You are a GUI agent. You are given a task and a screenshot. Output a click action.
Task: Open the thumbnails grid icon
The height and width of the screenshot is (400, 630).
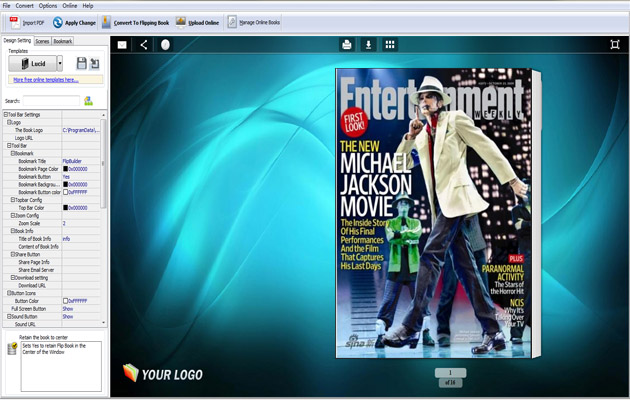click(390, 45)
